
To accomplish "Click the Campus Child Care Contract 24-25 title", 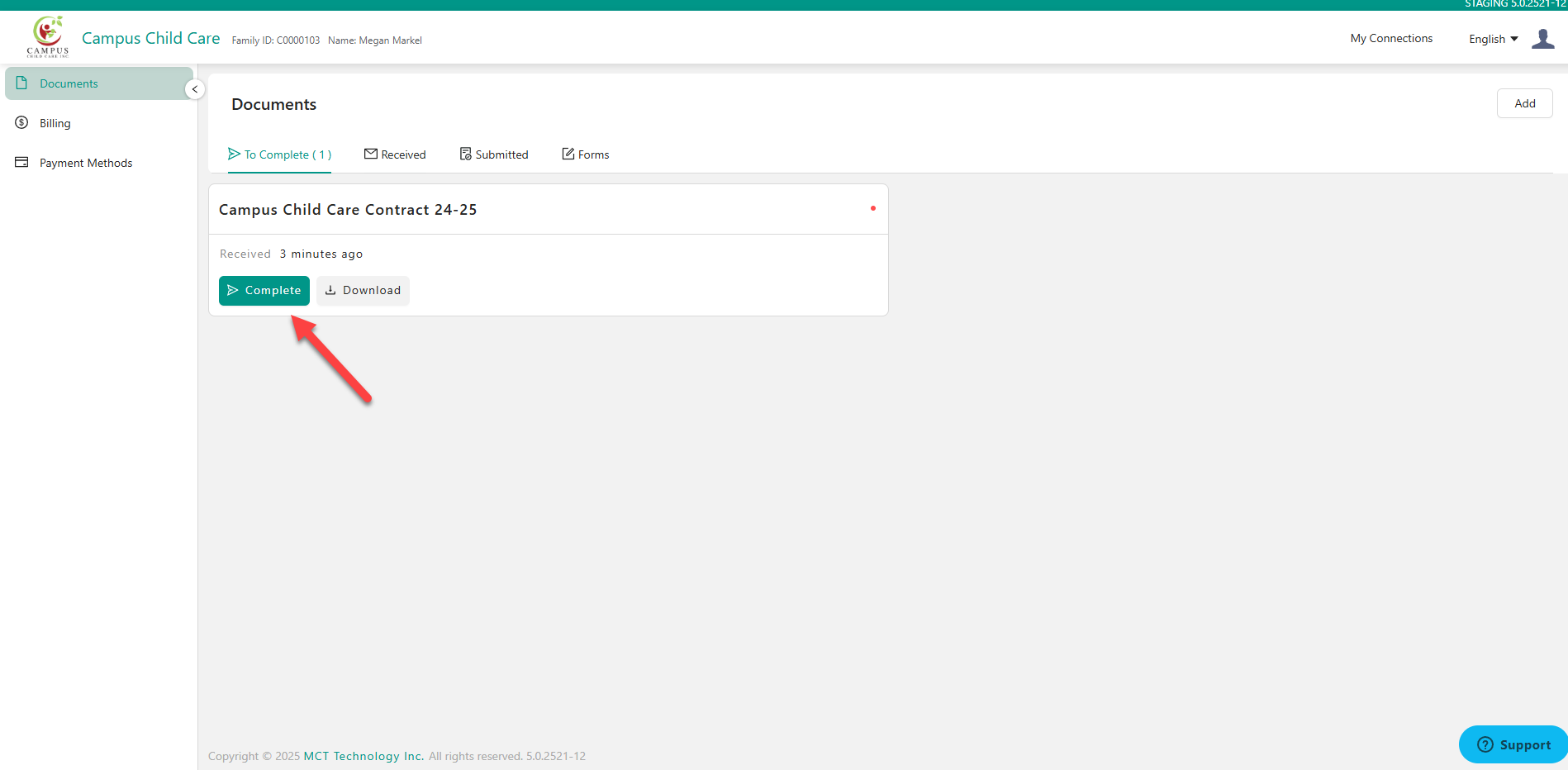I will pyautogui.click(x=348, y=210).
